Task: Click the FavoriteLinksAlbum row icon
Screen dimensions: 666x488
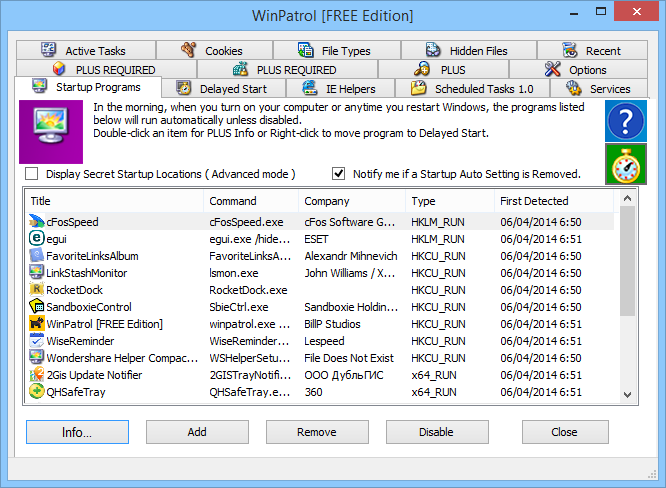Action: pos(37,255)
